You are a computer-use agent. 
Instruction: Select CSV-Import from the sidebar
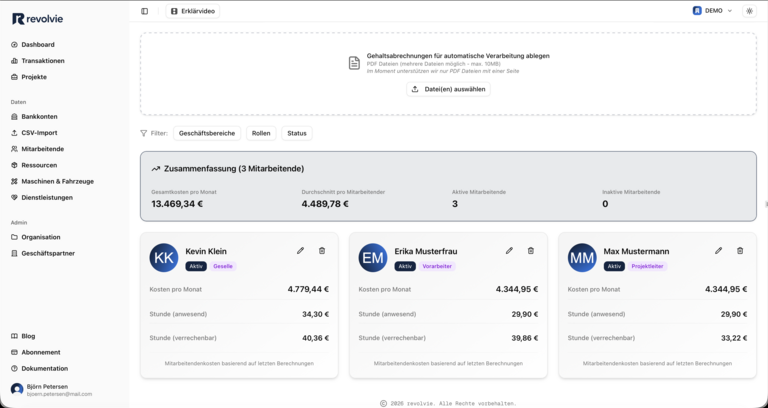tap(39, 133)
